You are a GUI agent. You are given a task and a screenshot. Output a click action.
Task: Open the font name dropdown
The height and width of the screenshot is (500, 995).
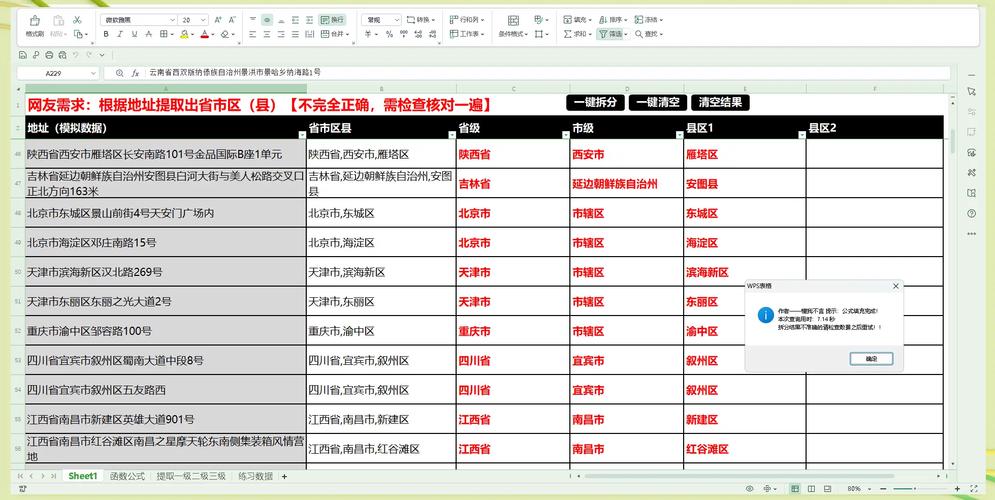point(172,20)
